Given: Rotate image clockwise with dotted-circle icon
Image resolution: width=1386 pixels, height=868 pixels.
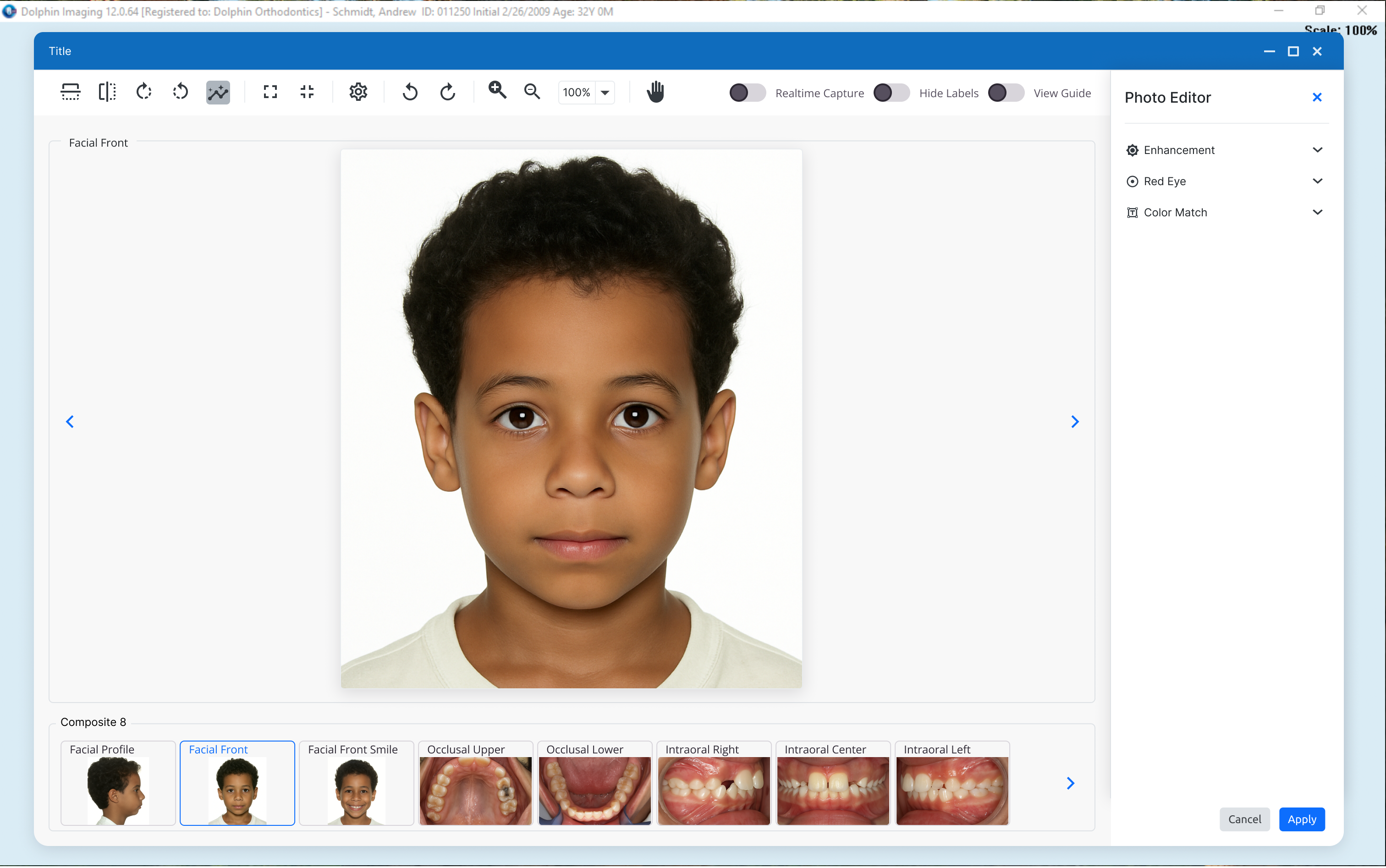Looking at the screenshot, I should coord(144,92).
